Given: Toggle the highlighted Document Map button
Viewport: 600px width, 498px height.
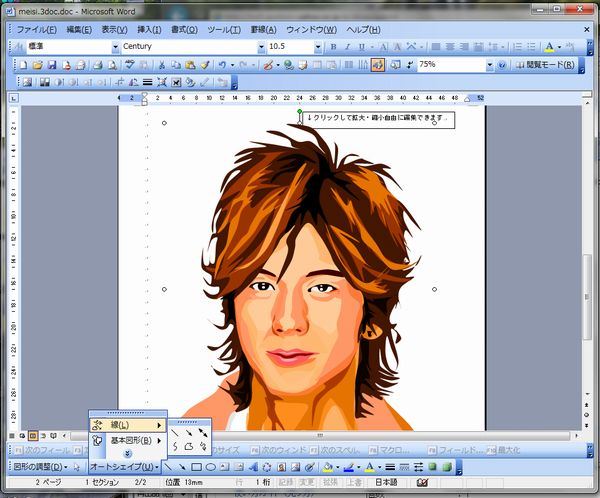Looking at the screenshot, I should point(378,65).
